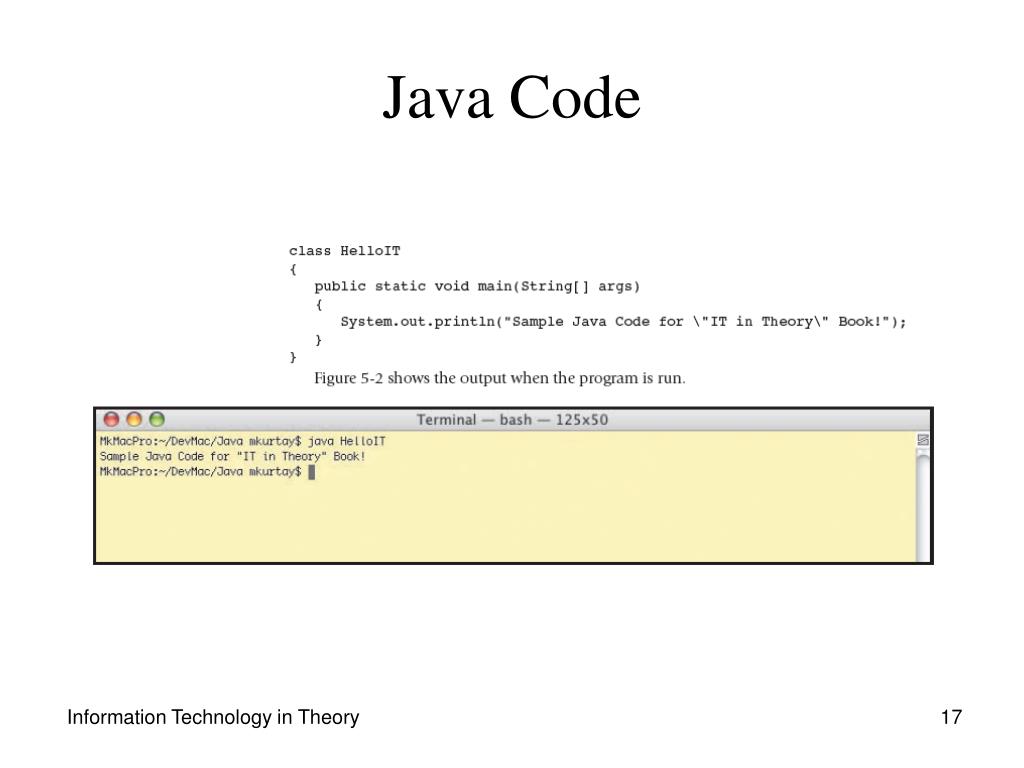Click the slide number 17
Viewport: 1024px width, 768px height.
click(x=951, y=717)
